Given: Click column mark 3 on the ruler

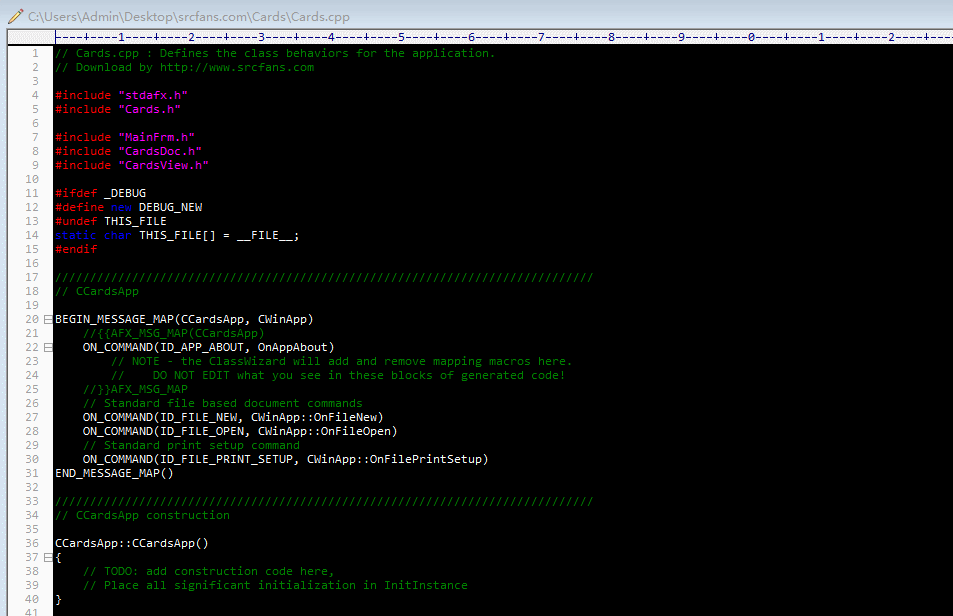Looking at the screenshot, I should click(x=261, y=37).
